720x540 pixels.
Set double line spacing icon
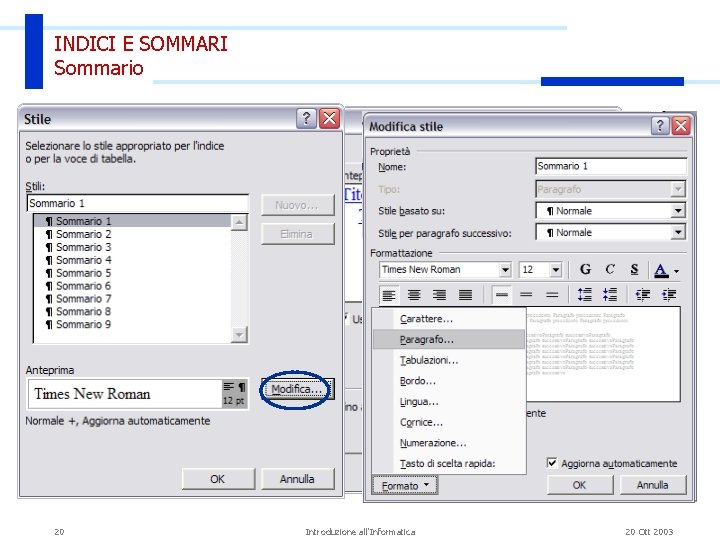coord(551,295)
